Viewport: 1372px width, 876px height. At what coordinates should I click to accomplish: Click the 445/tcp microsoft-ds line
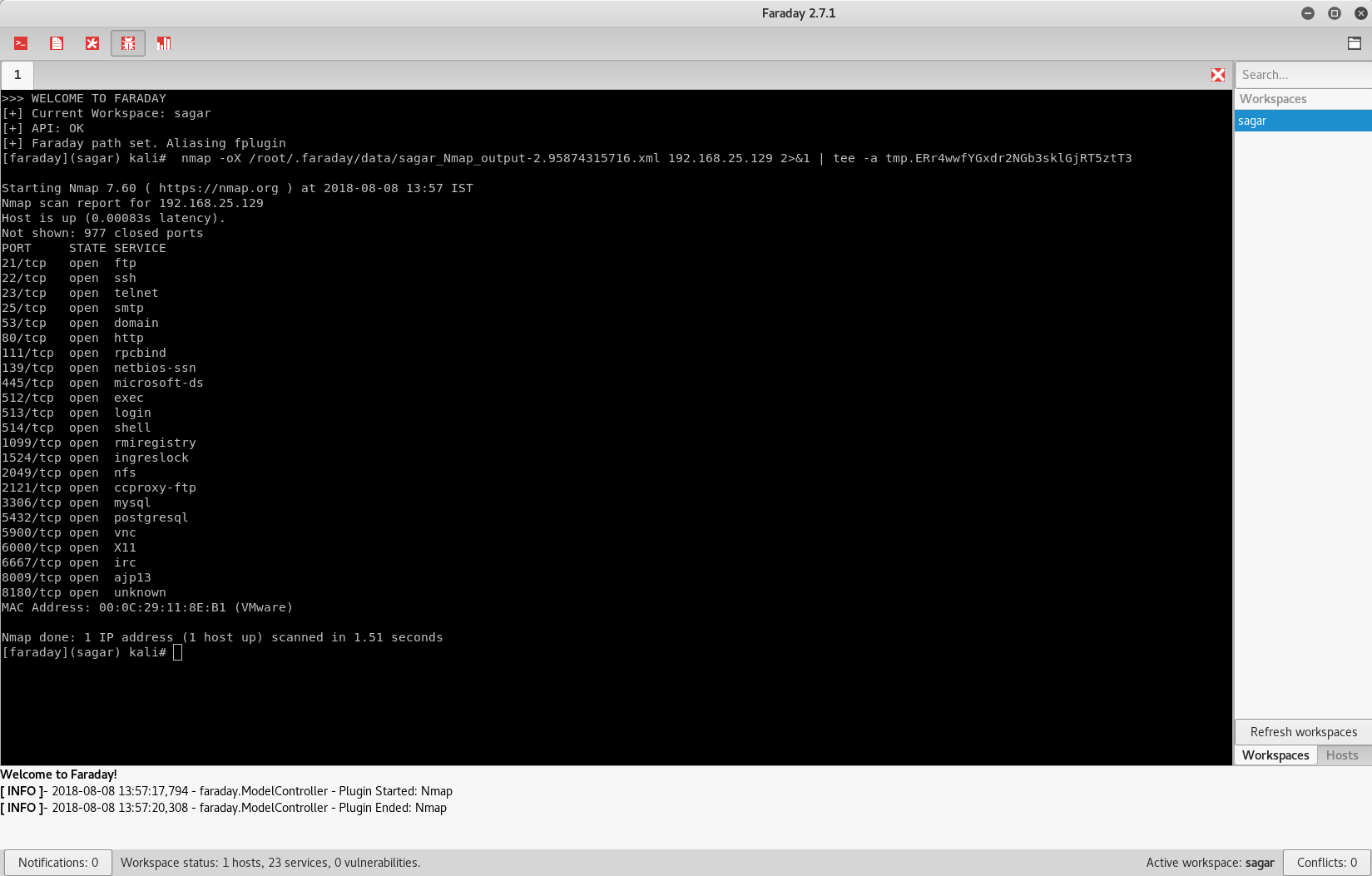tap(102, 383)
